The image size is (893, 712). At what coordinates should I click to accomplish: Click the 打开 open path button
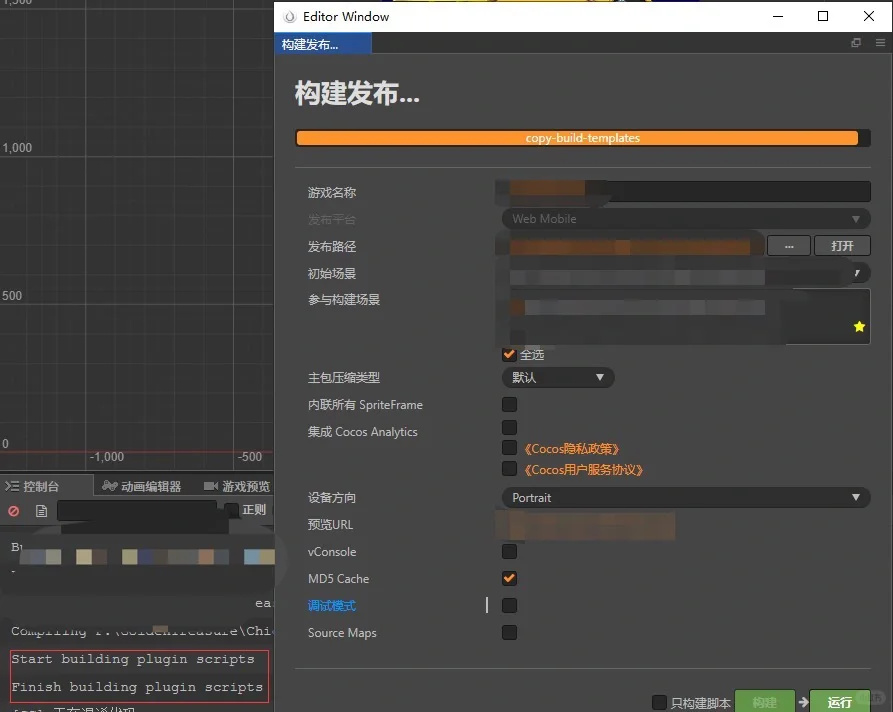tap(842, 245)
